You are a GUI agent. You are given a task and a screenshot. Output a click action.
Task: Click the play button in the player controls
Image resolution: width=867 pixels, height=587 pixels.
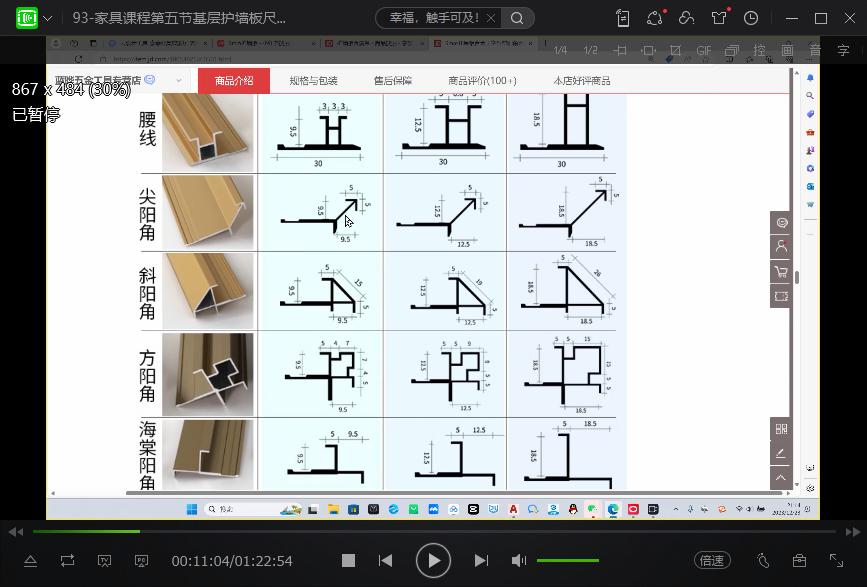[x=433, y=561]
